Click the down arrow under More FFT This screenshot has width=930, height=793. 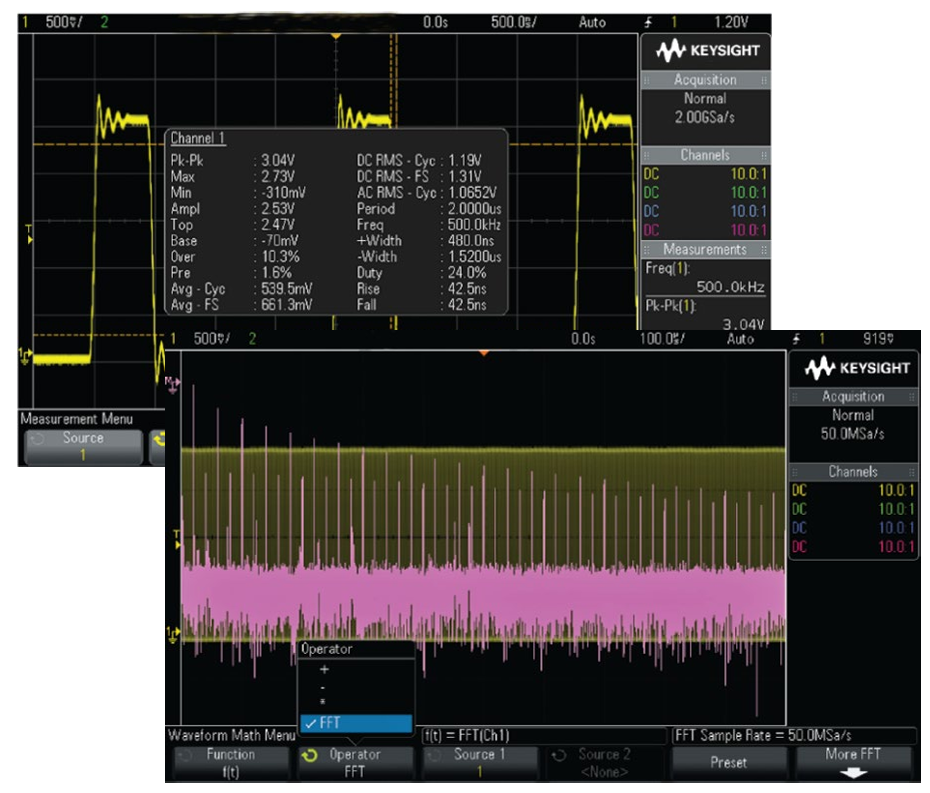[x=853, y=772]
